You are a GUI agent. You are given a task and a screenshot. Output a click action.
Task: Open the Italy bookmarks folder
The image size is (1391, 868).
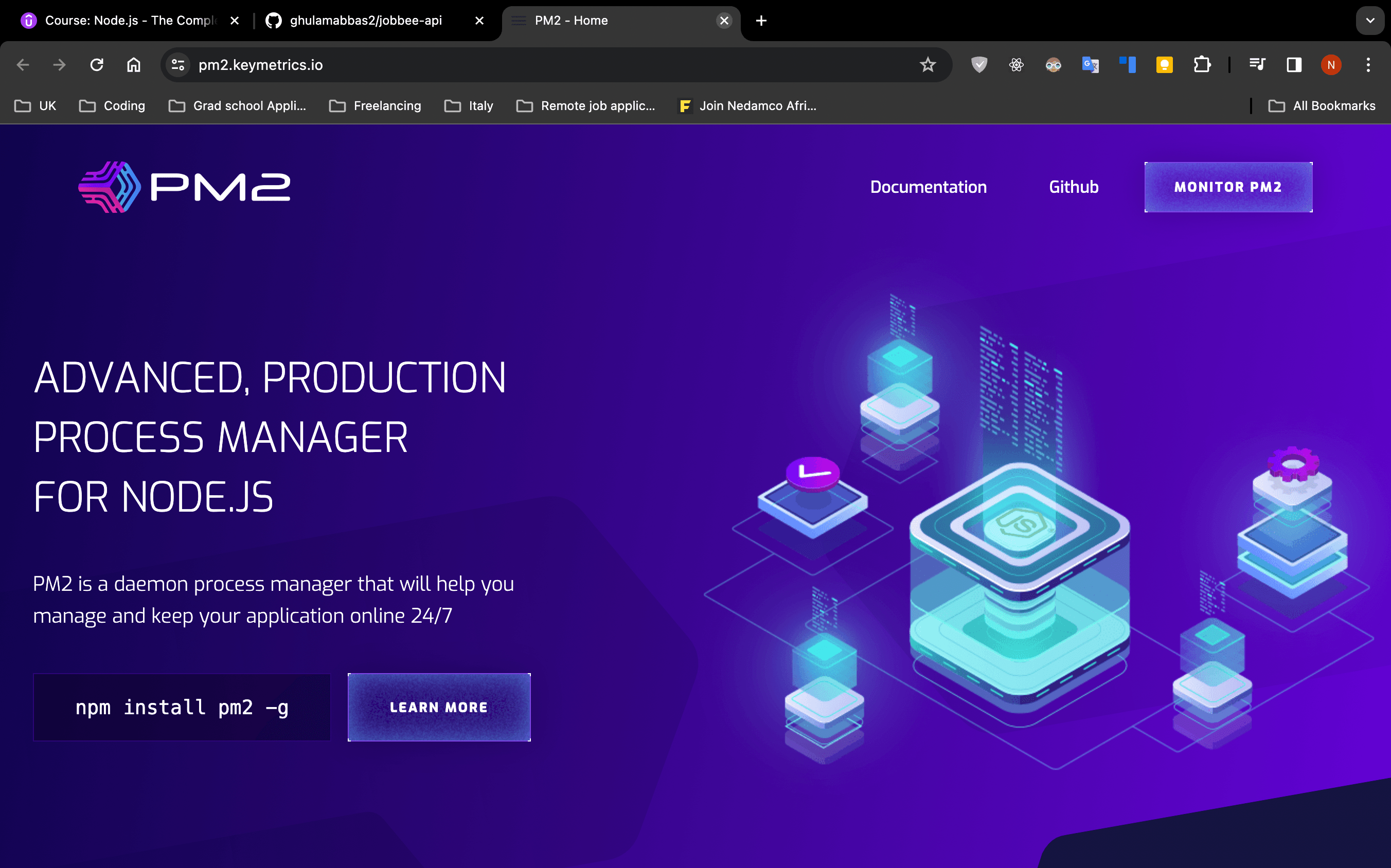point(469,105)
